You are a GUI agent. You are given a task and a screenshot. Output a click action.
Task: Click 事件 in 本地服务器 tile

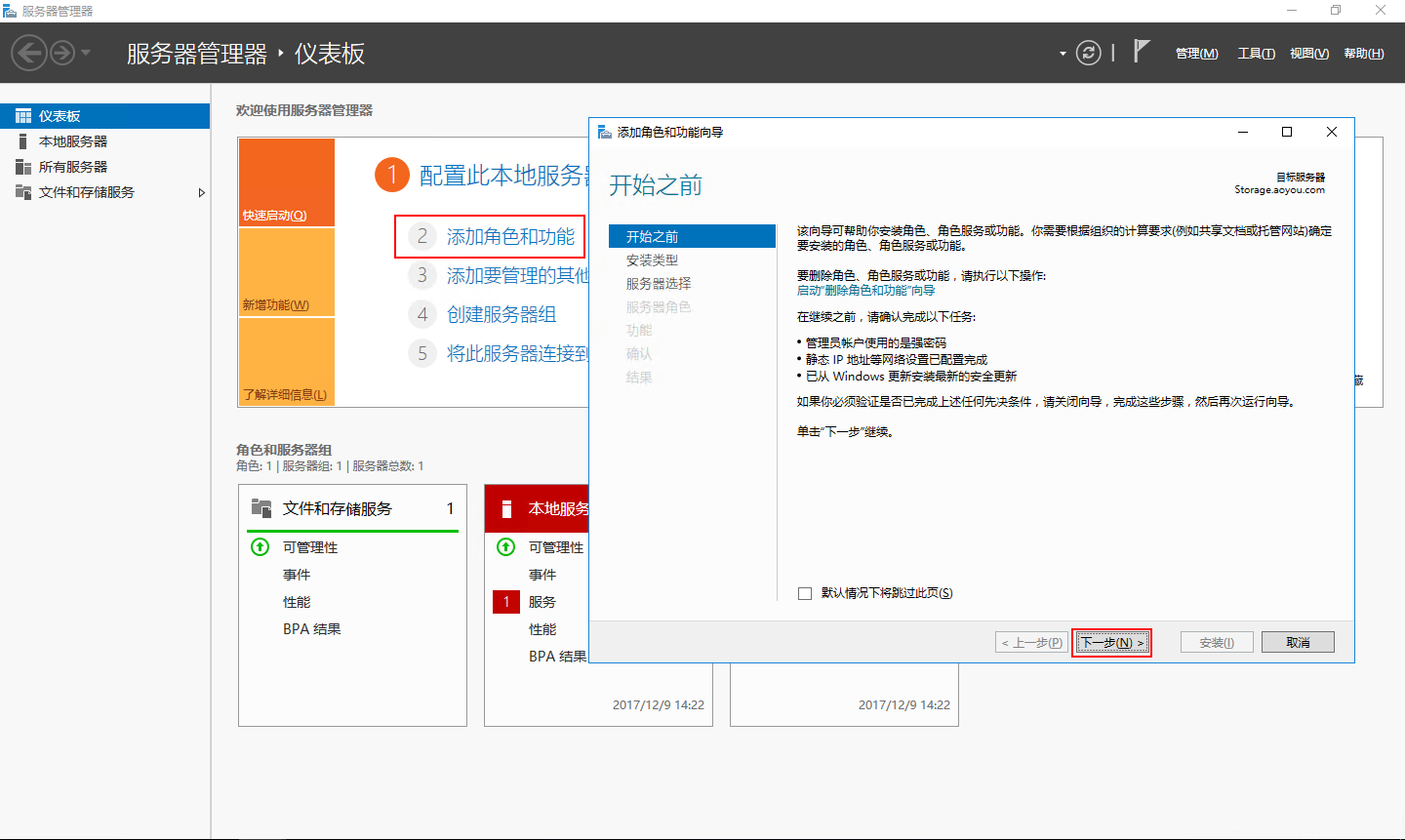[x=542, y=575]
